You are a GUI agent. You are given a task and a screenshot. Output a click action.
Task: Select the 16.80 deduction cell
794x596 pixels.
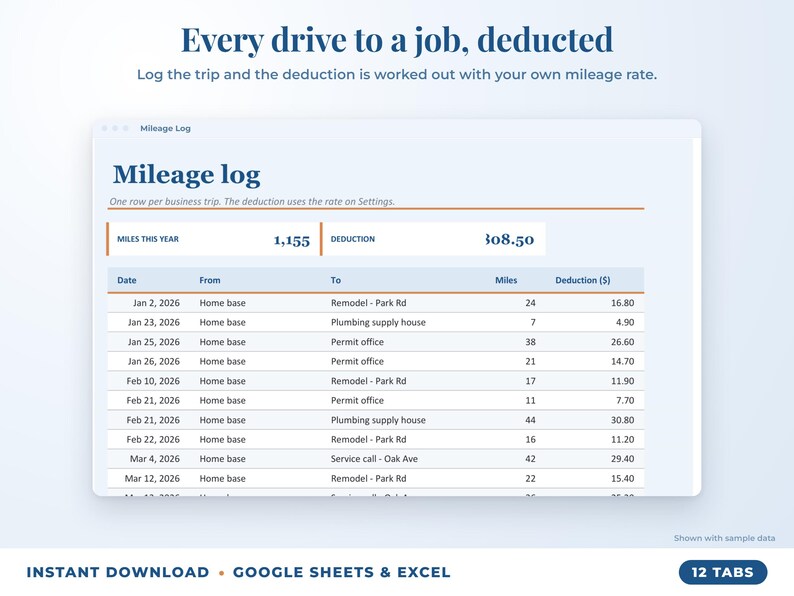click(x=622, y=303)
